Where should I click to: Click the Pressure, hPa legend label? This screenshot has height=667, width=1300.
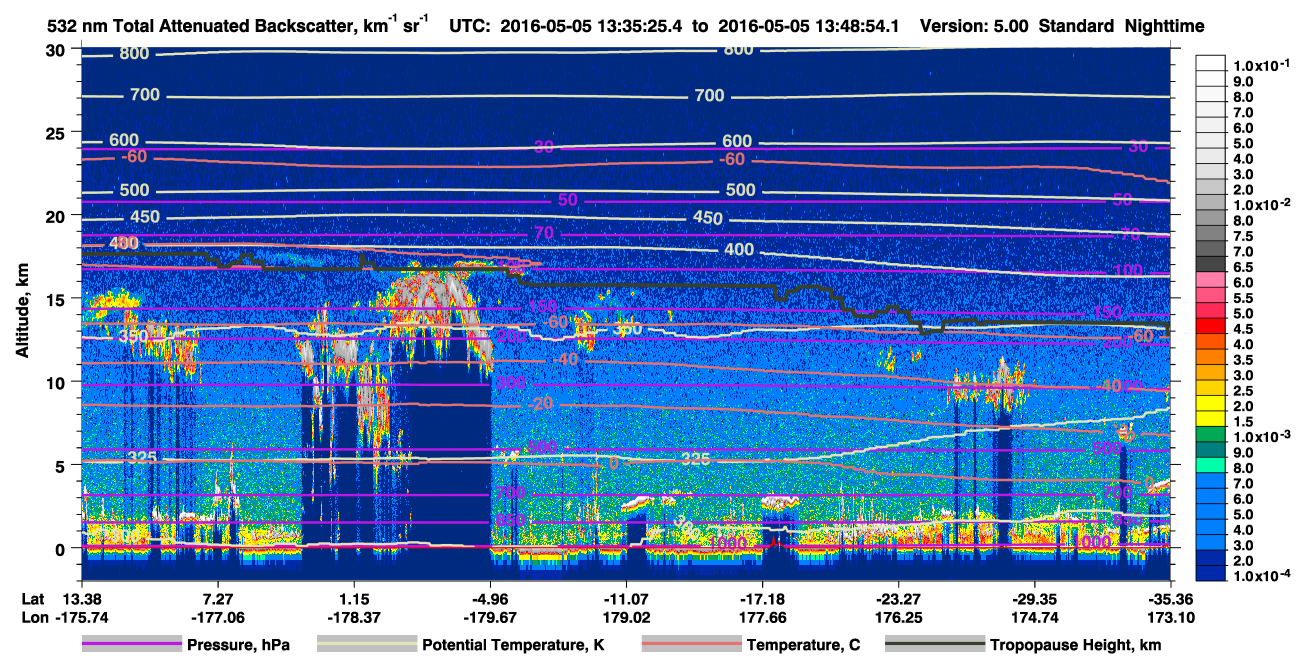click(239, 645)
